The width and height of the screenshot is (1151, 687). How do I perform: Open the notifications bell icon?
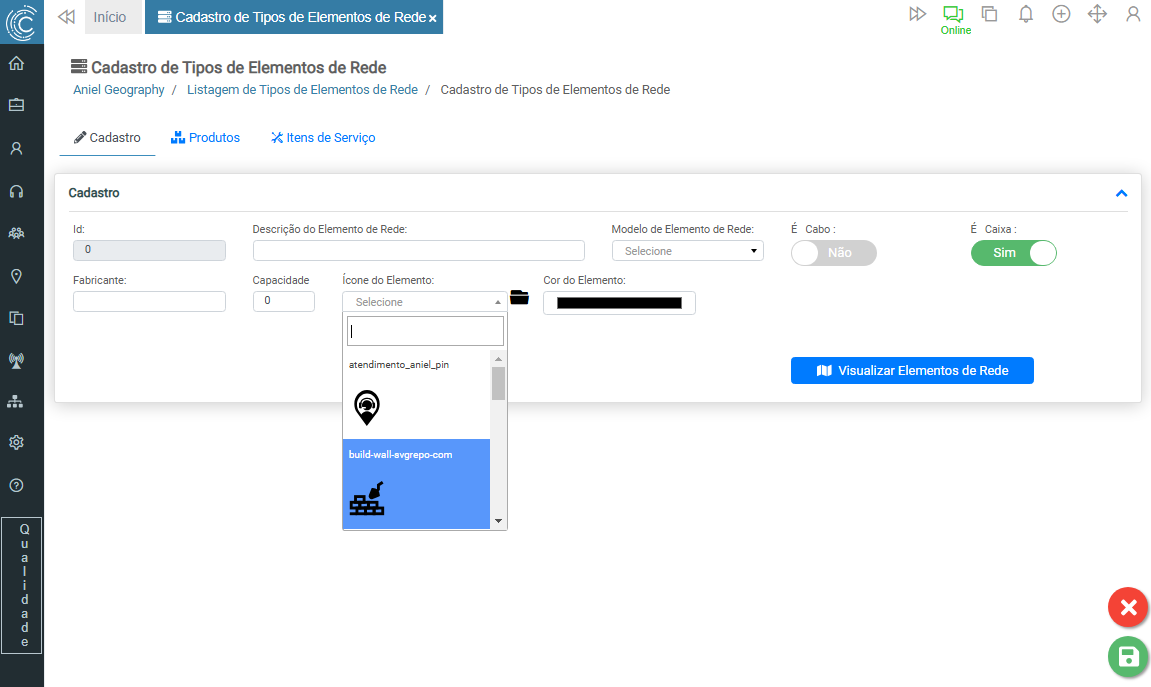1025,14
